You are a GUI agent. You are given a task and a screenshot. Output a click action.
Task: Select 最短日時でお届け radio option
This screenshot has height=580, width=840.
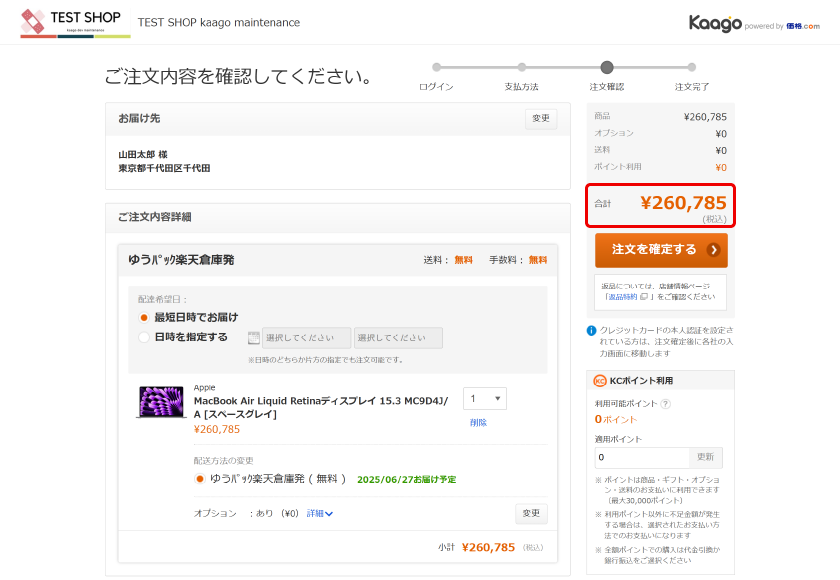pyautogui.click(x=144, y=318)
